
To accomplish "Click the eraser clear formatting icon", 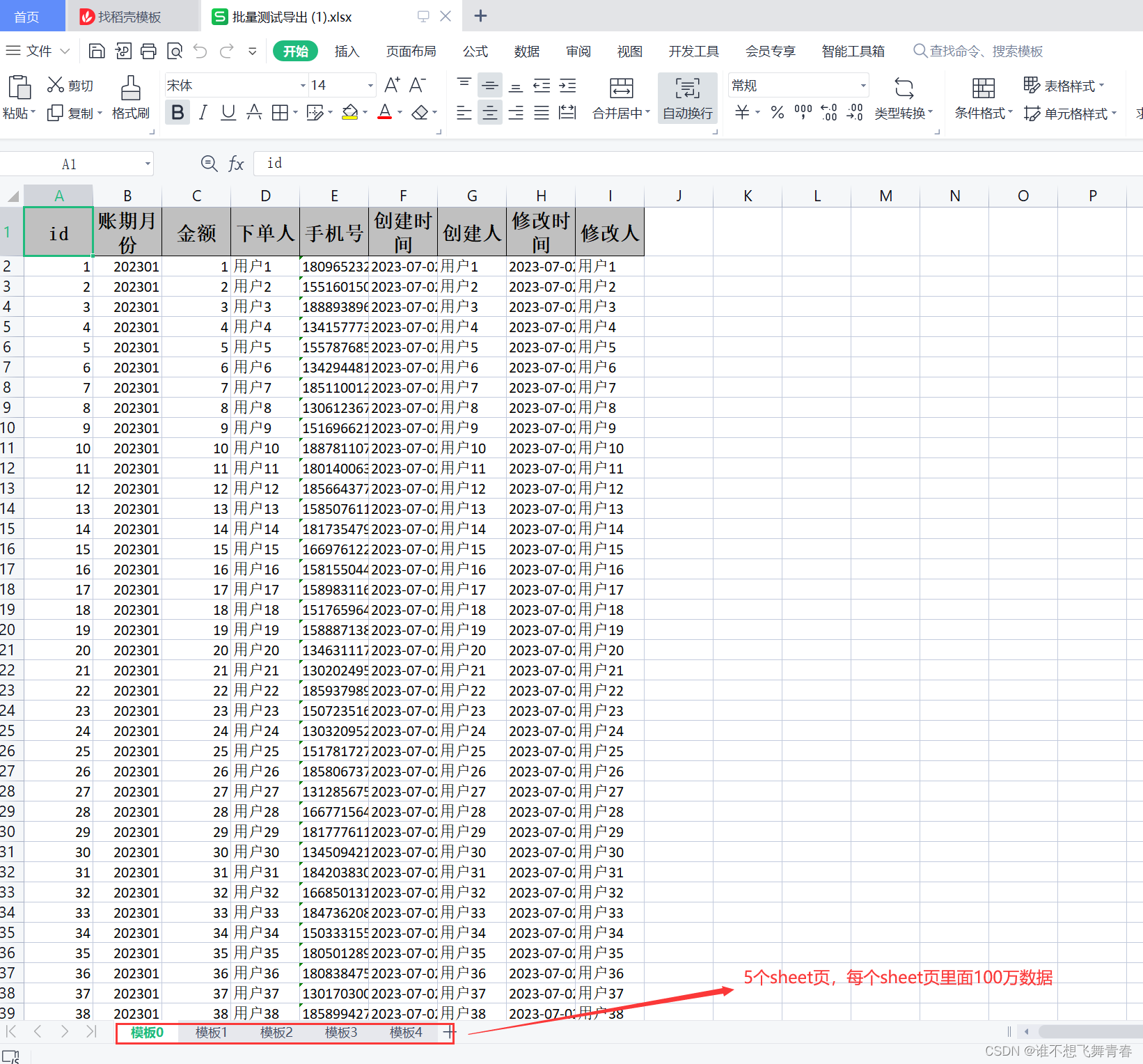I will tap(420, 112).
